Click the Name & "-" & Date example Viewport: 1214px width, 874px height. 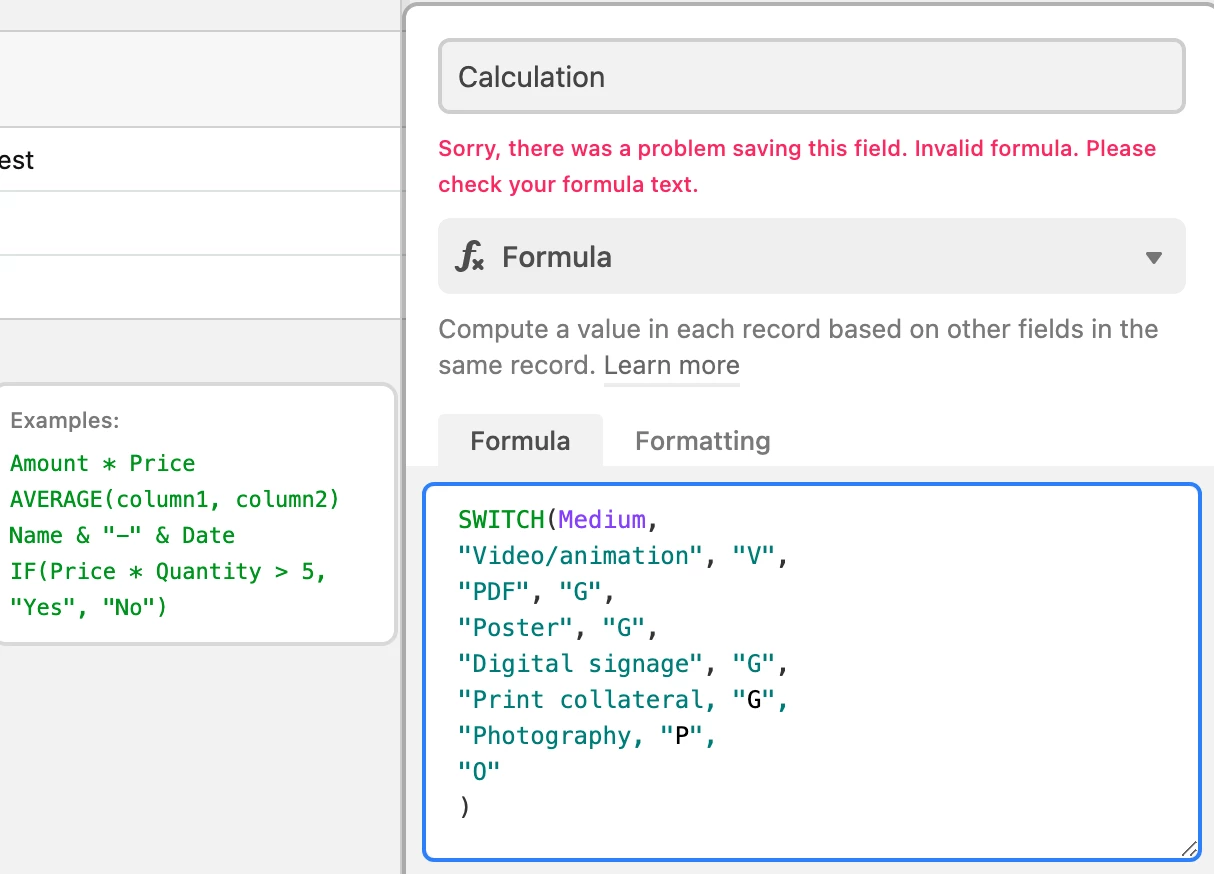124,535
